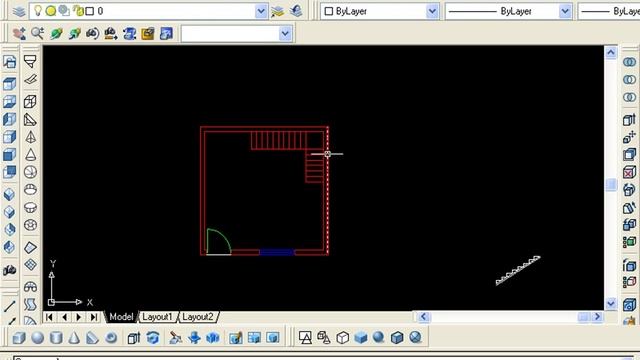Click the 3D Face surface icon
This screenshot has width=640, height=360.
click(30, 79)
